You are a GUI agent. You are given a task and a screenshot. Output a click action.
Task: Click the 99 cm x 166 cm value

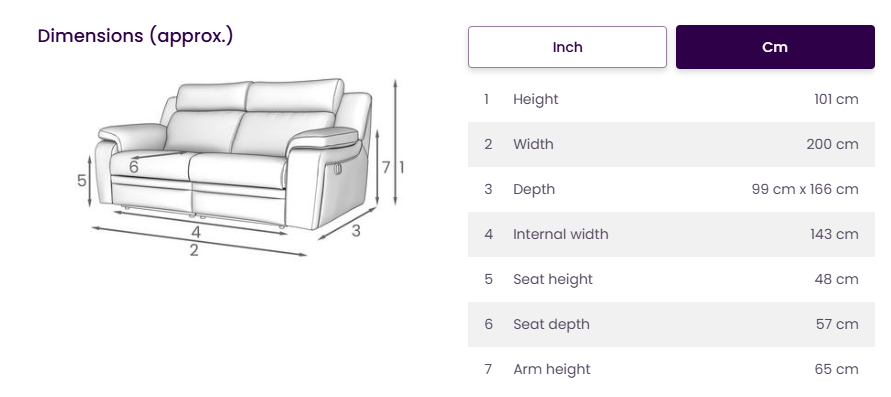pyautogui.click(x=805, y=189)
